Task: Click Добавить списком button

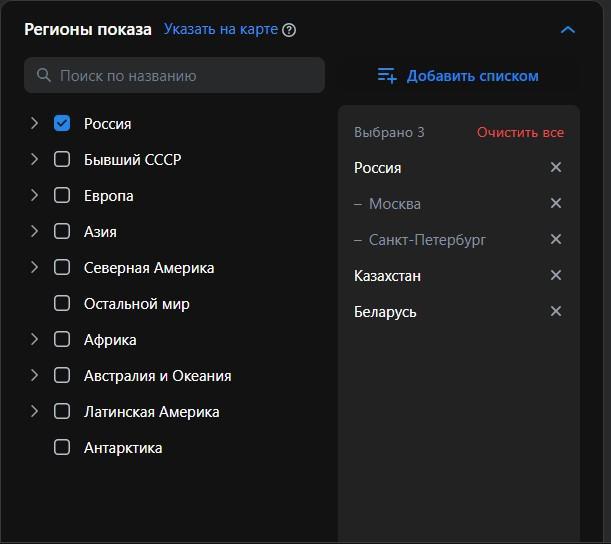Action: (472, 76)
